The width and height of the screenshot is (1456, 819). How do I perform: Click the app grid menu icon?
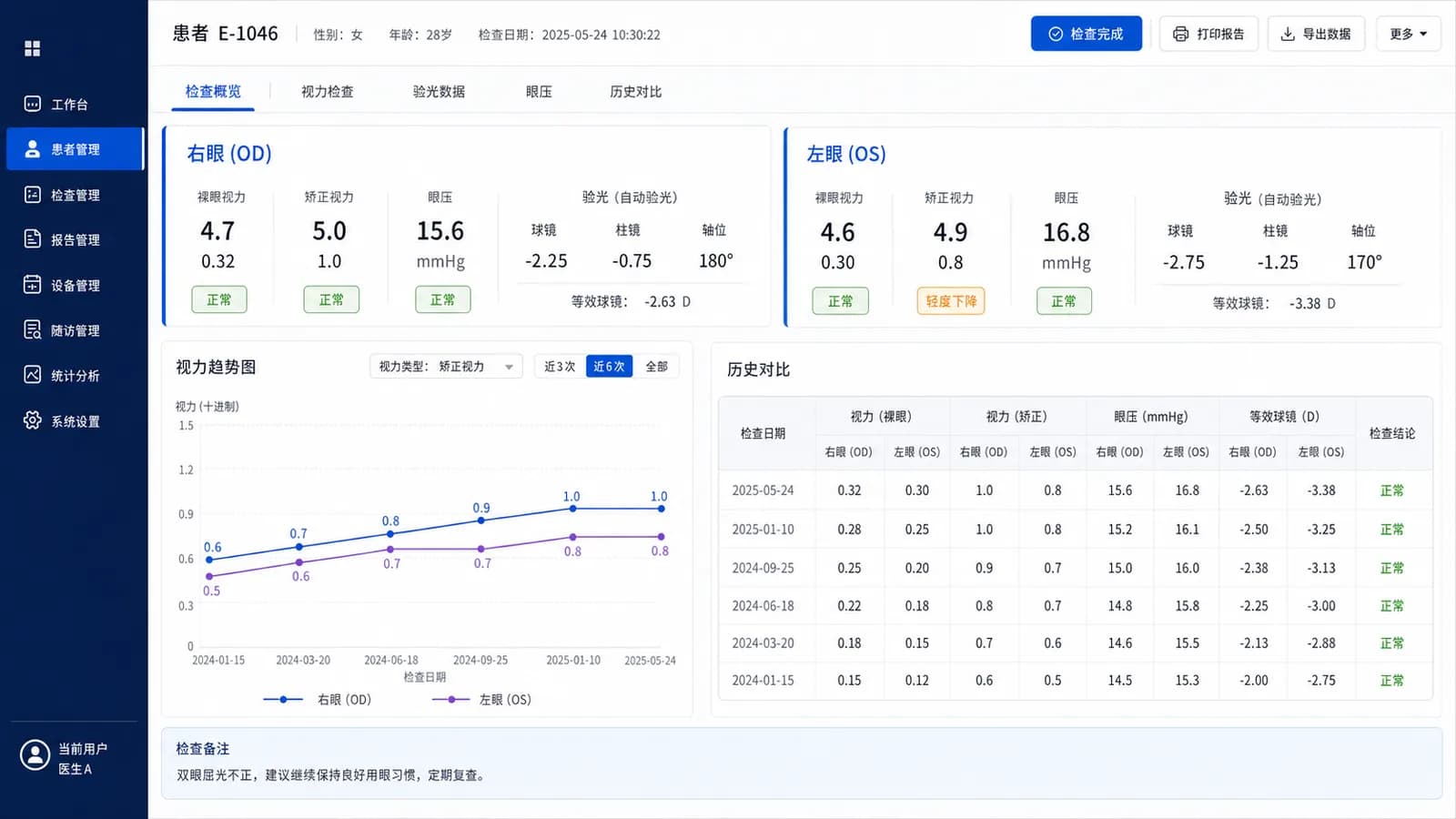click(32, 48)
